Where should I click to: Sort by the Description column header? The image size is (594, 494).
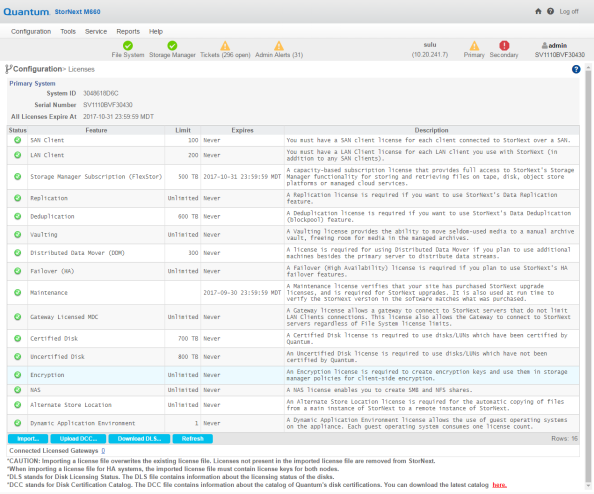tap(431, 130)
